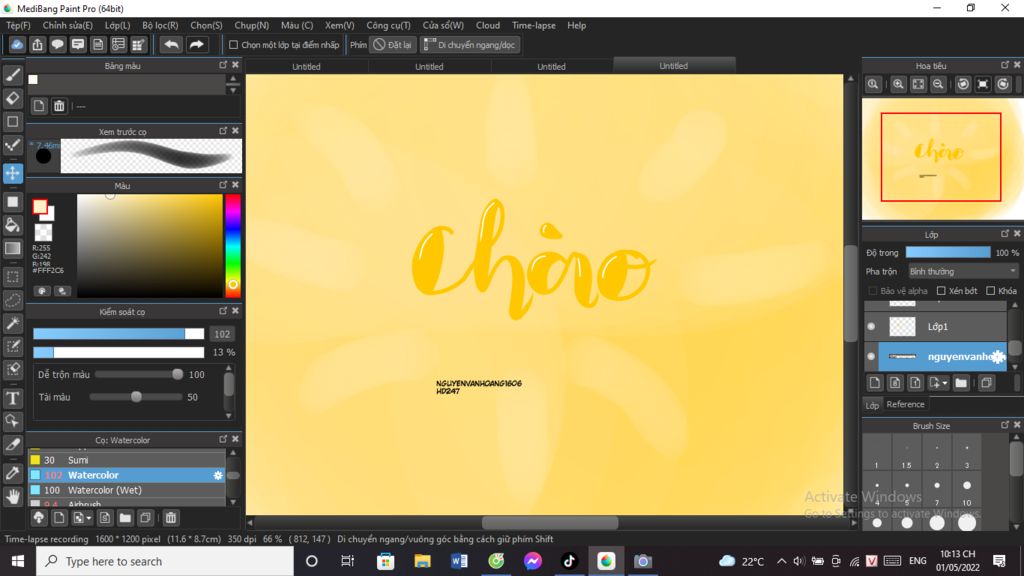Screen dimensions: 1024x576
Task: Click the Undo arrow
Action: click(171, 44)
